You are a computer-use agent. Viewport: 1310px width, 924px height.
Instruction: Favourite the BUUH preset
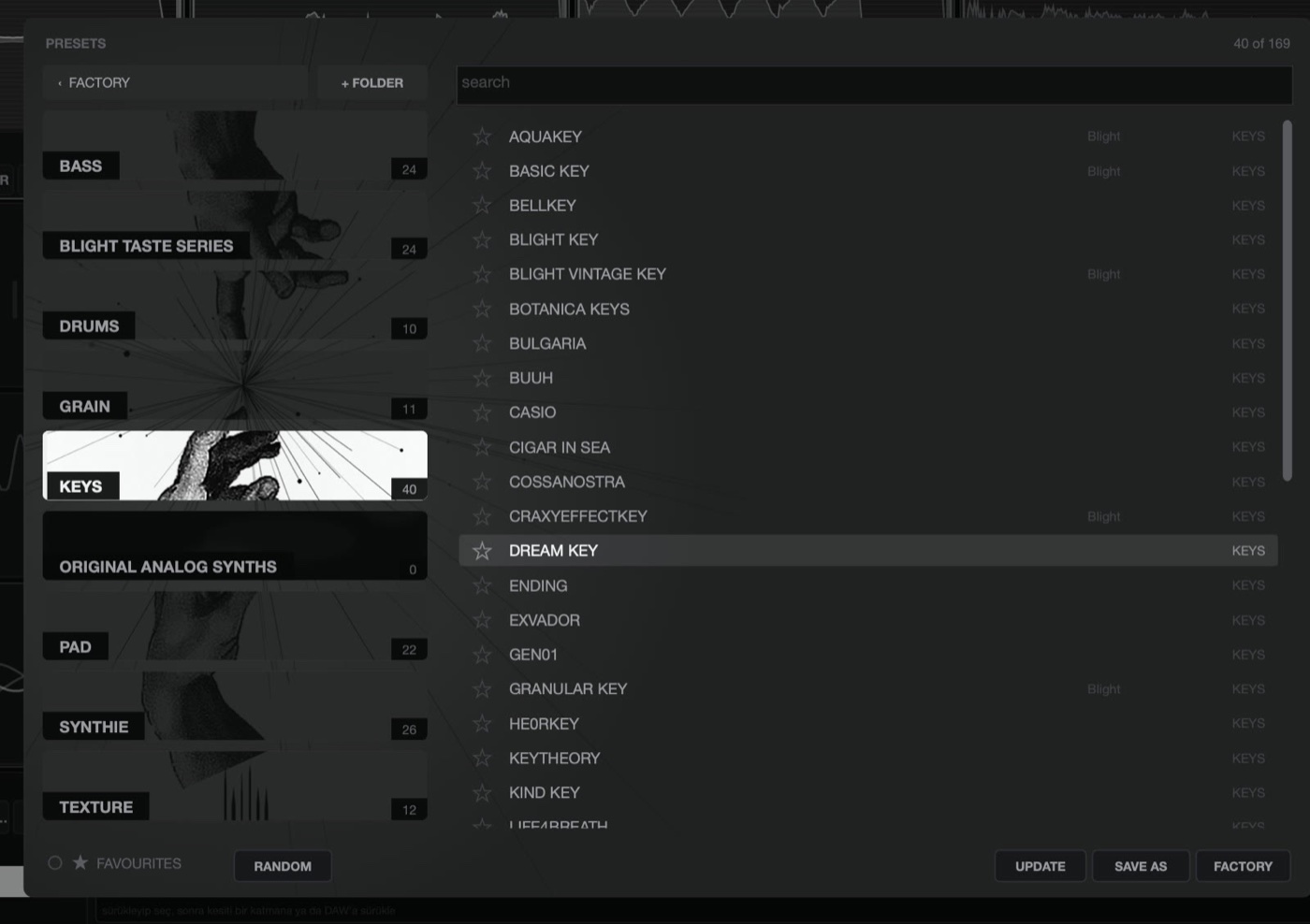click(482, 378)
